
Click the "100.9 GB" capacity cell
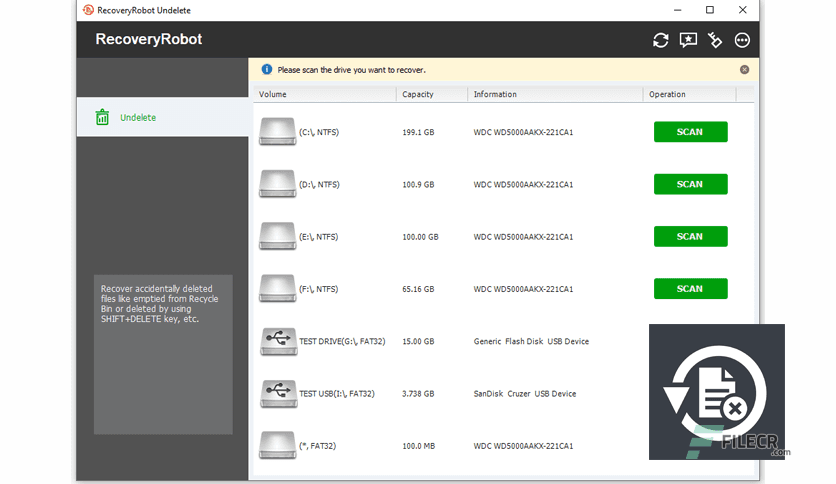pyautogui.click(x=419, y=184)
